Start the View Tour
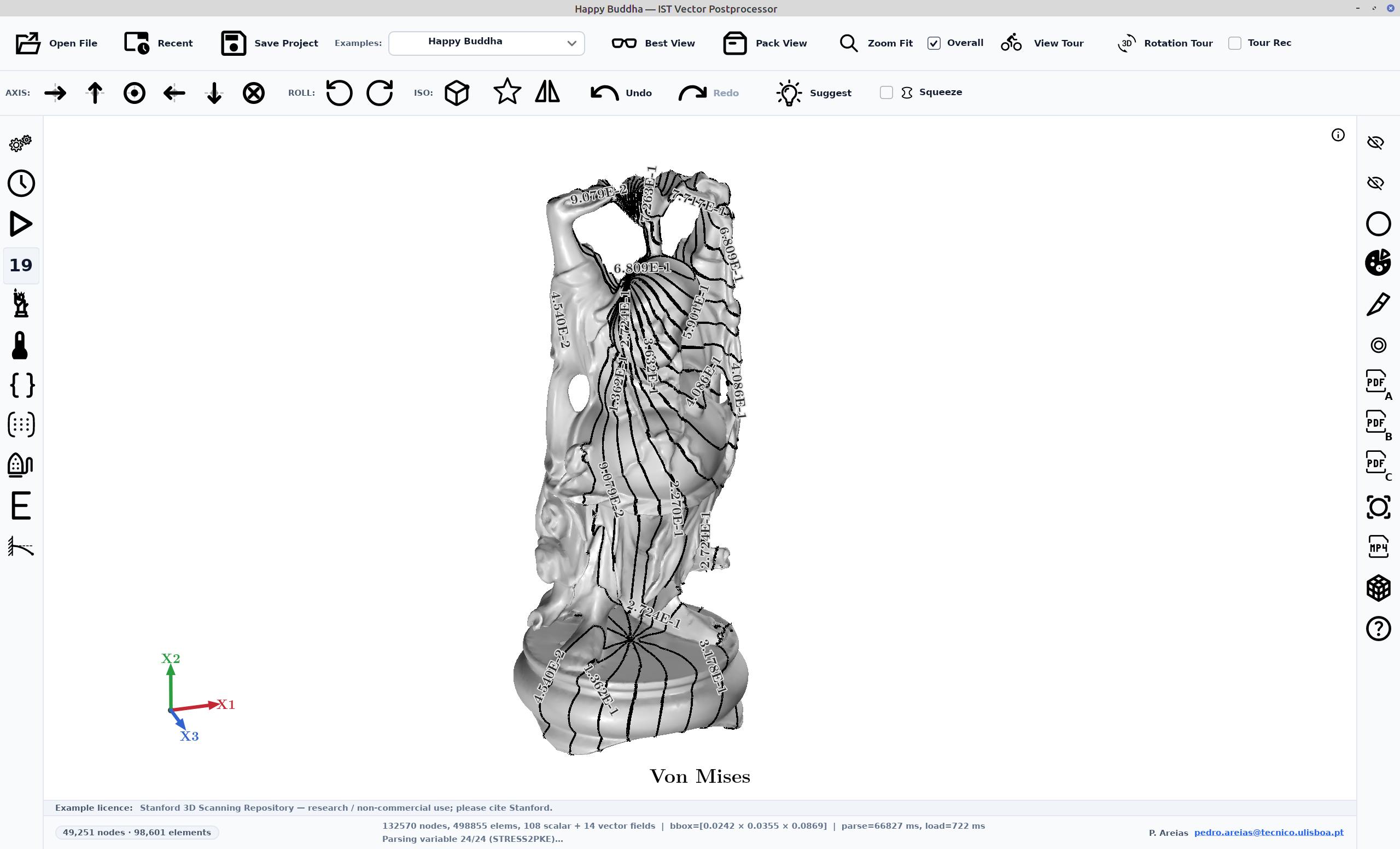The width and height of the screenshot is (1400, 849). pyautogui.click(x=1042, y=43)
